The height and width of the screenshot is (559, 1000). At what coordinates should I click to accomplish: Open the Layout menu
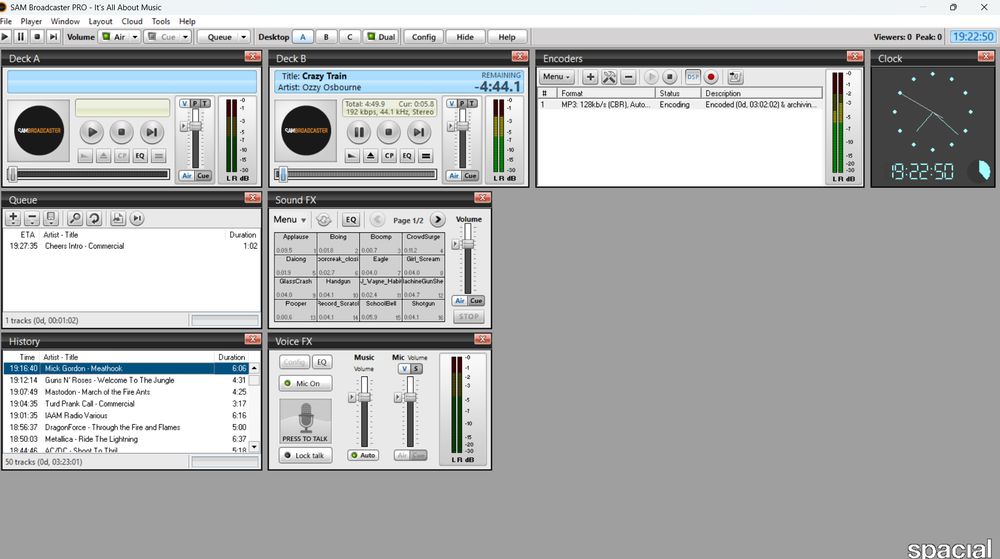(x=100, y=21)
